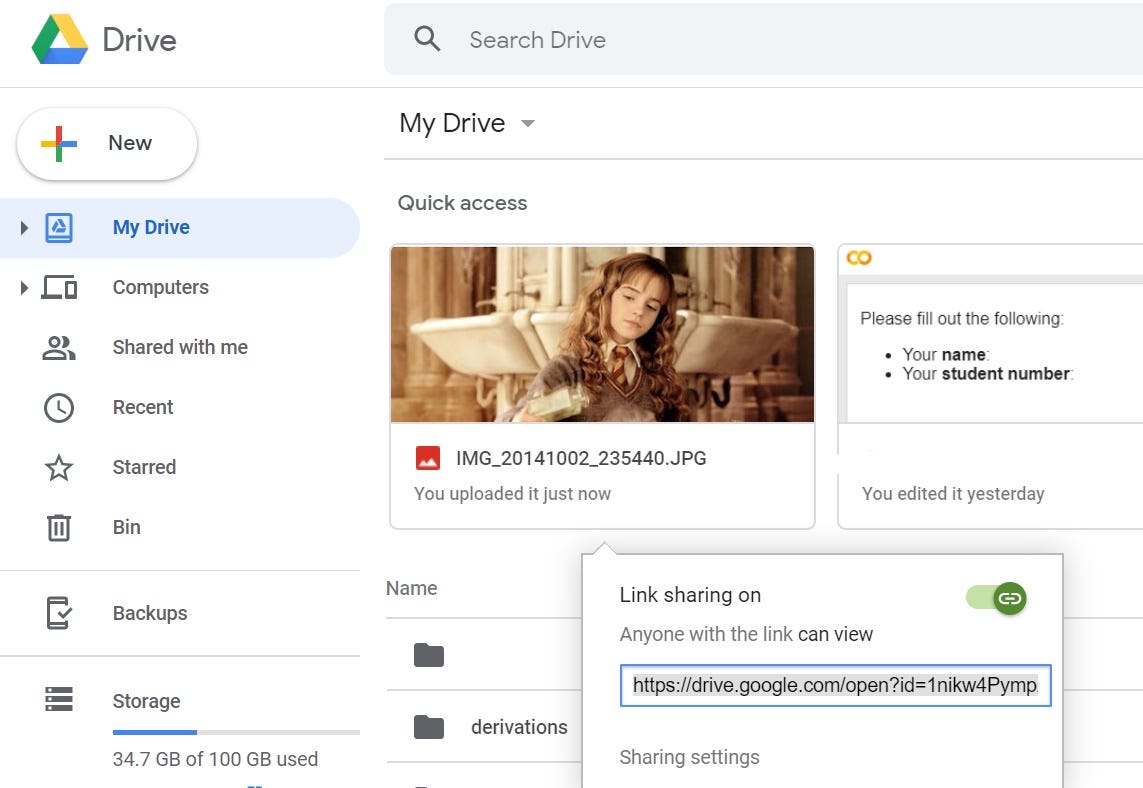Click the storage usage progress bar
This screenshot has width=1143, height=788.
pos(236,732)
